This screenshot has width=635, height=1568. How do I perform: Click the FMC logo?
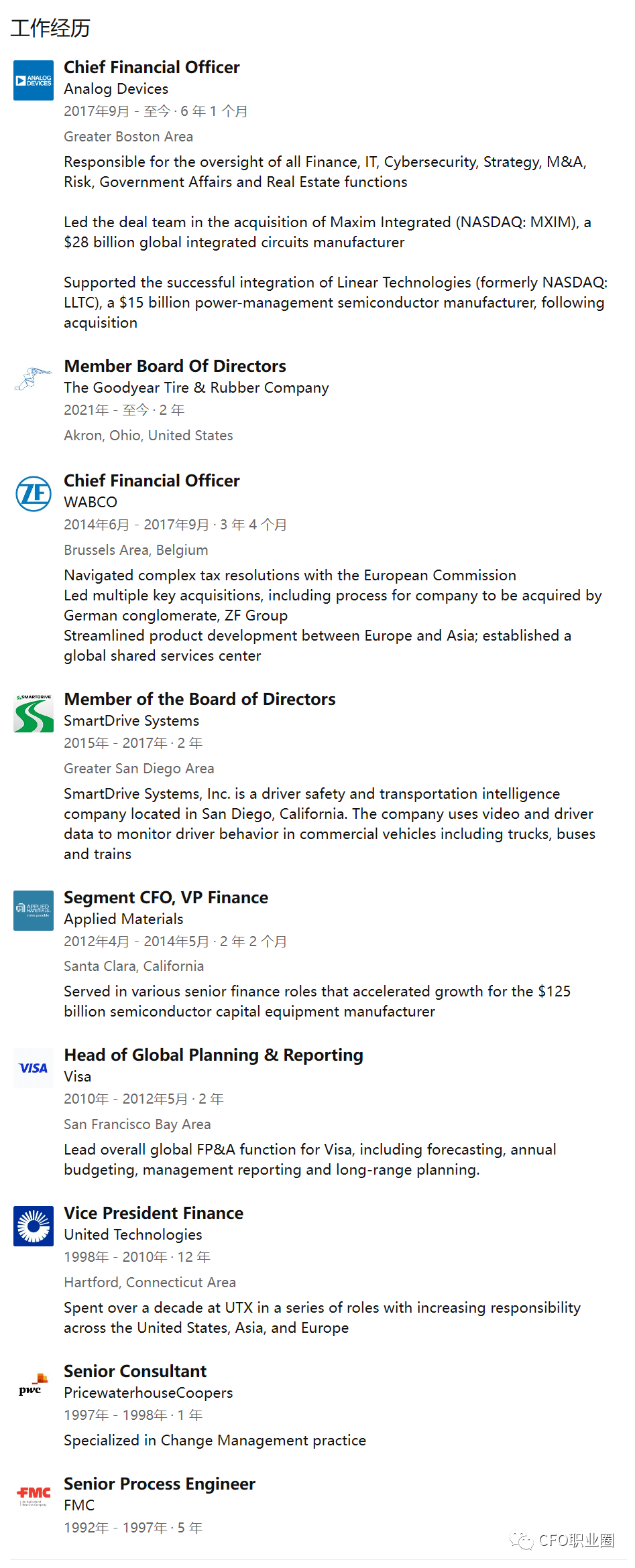coord(34,1496)
